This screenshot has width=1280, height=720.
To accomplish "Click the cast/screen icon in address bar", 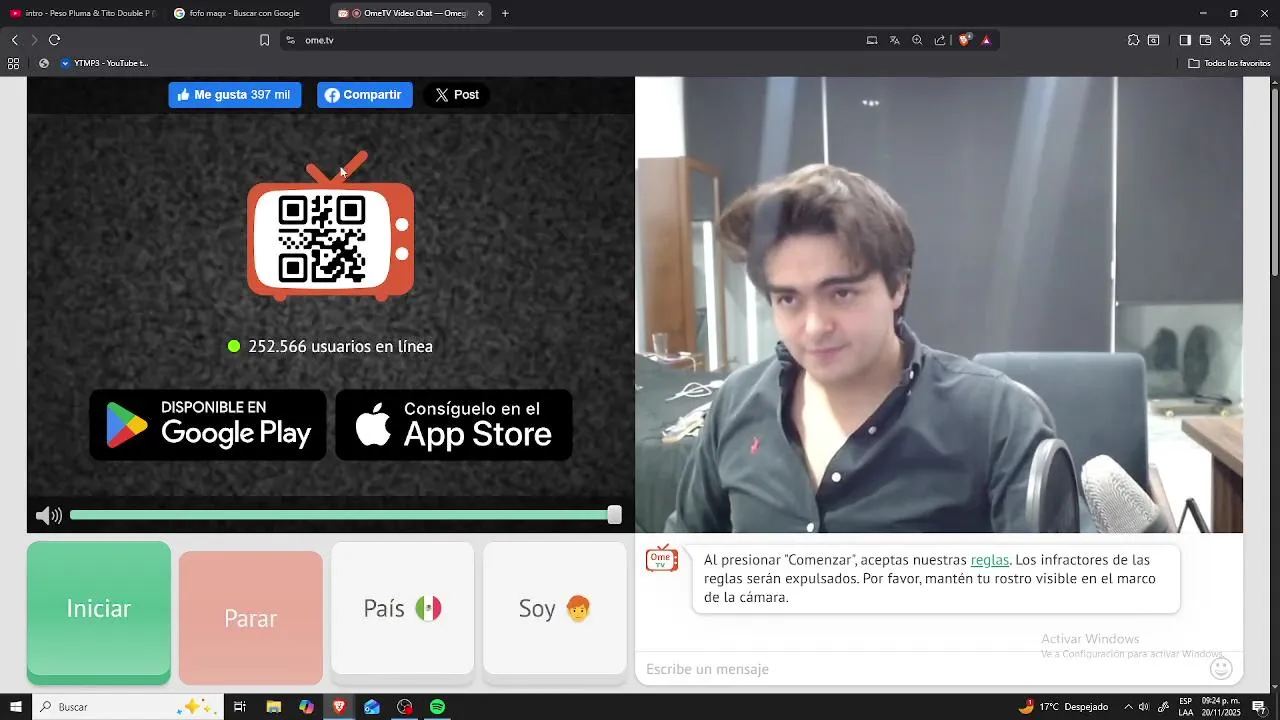I will 872,40.
